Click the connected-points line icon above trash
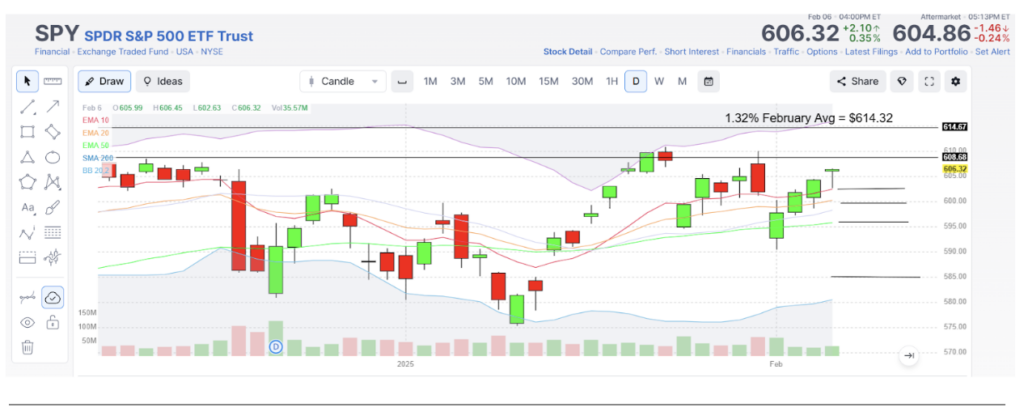The image size is (1024, 416). click(27, 297)
